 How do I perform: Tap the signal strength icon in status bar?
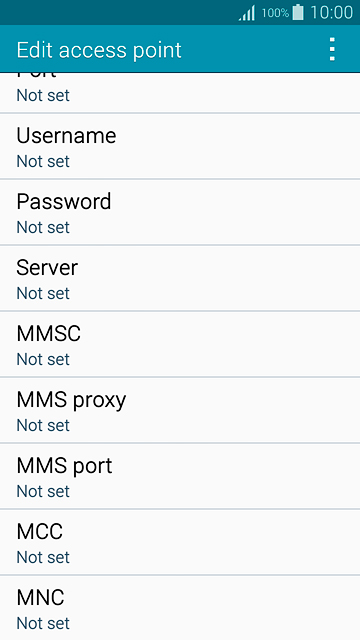point(247,13)
